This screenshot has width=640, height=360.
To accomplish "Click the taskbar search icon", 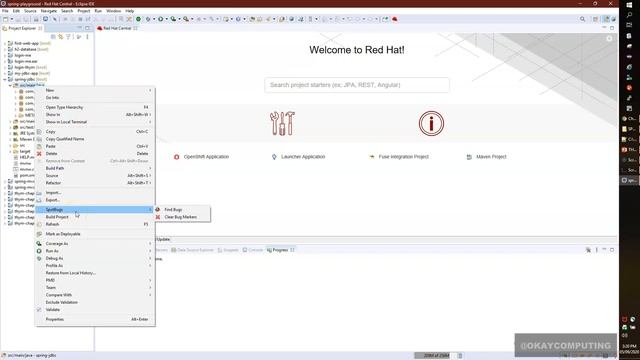I will point(629,15).
